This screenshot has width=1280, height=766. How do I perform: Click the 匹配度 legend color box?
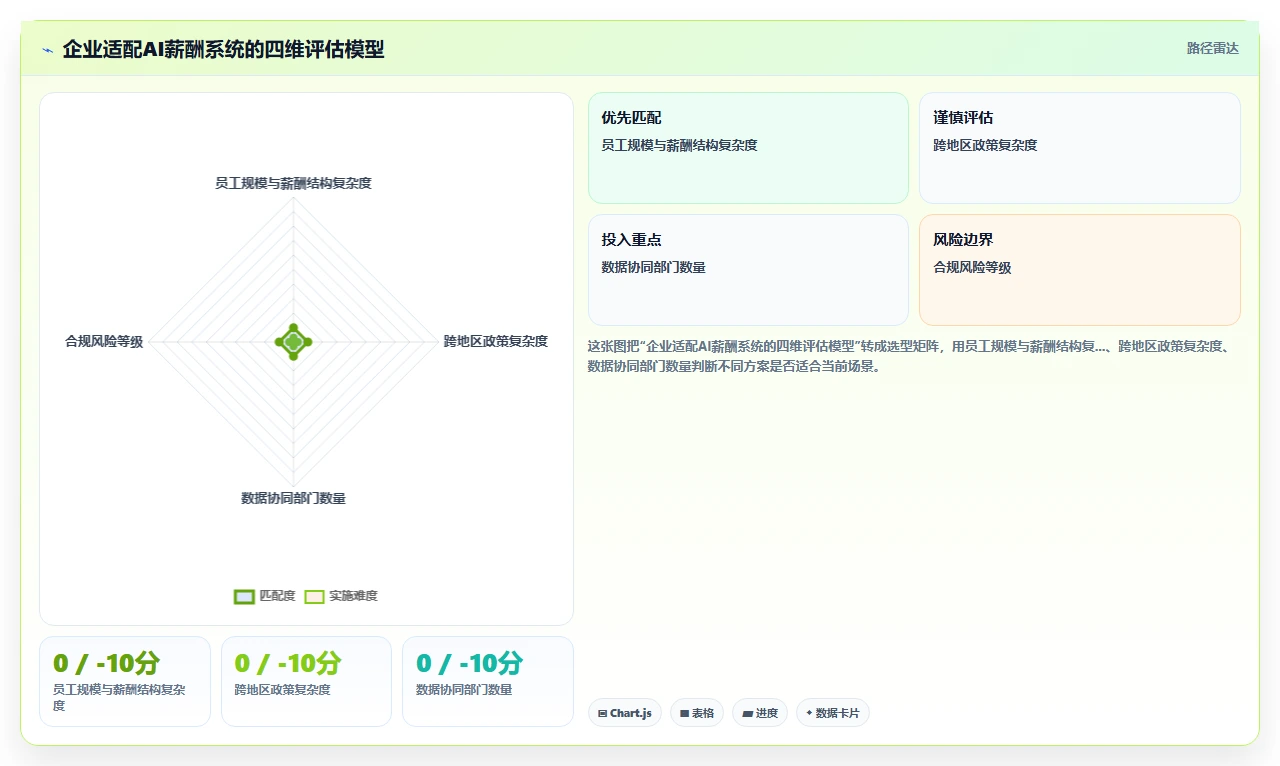[x=244, y=597]
